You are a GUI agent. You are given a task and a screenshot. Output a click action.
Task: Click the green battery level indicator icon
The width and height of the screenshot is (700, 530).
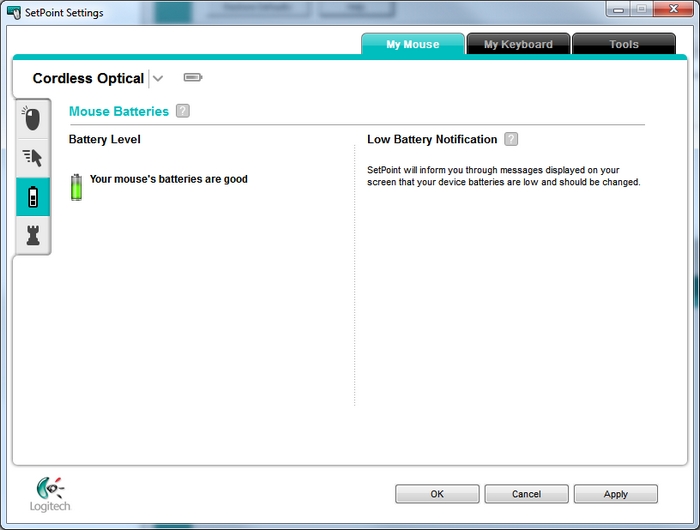point(76,187)
